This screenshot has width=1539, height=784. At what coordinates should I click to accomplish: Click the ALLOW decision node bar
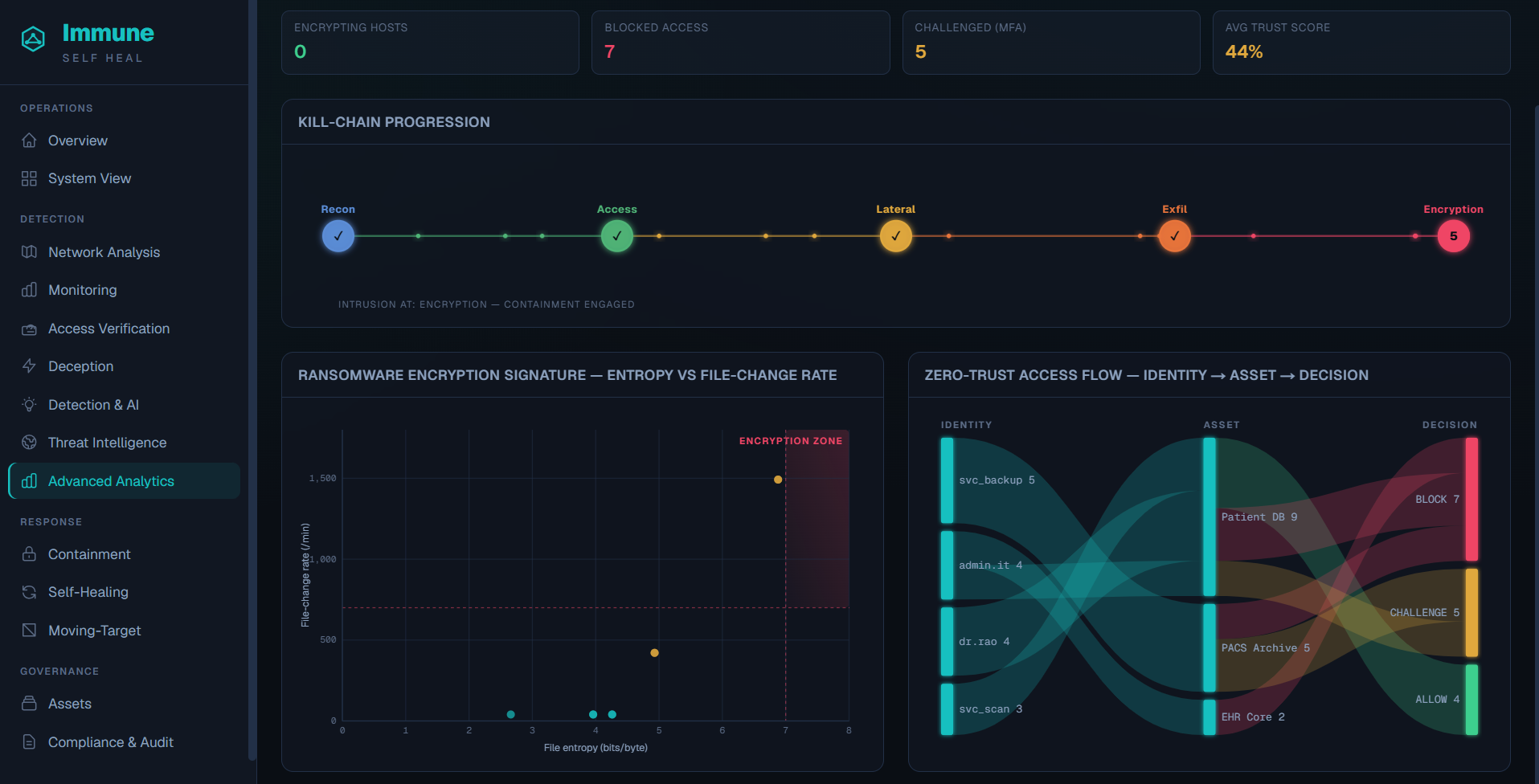[x=1471, y=700]
